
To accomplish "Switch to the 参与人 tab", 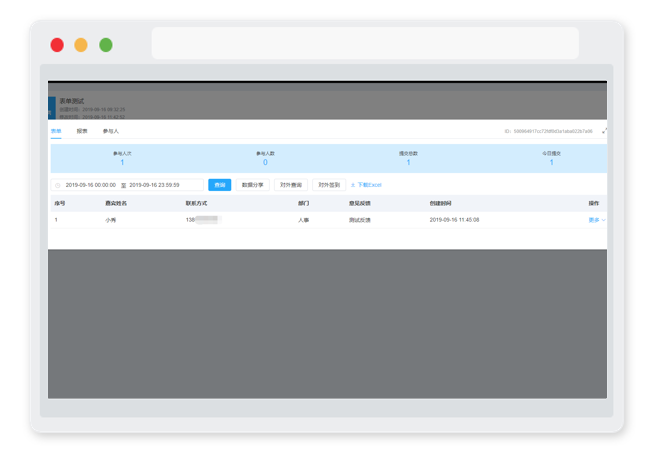I will 111,131.
